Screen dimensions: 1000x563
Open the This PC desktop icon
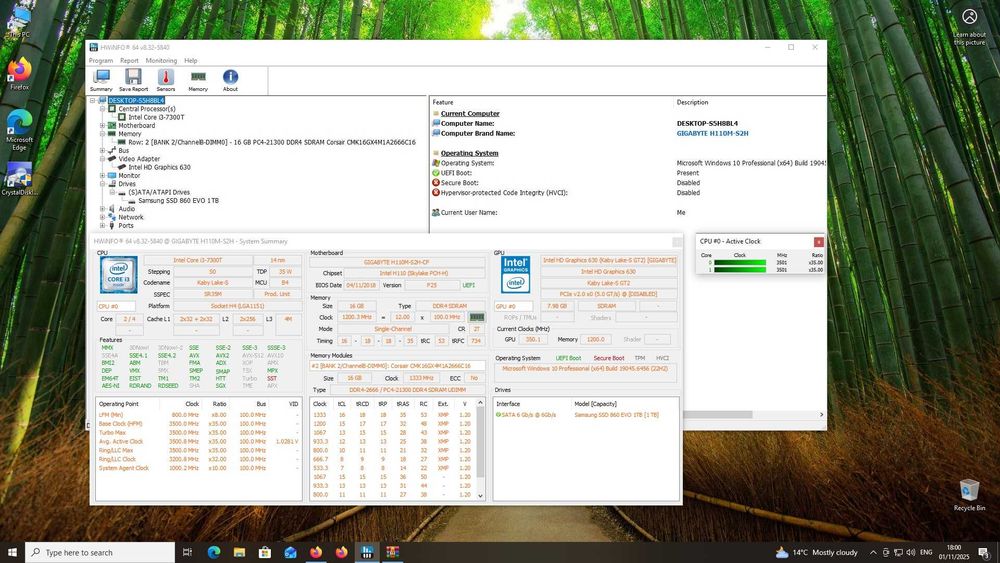pyautogui.click(x=18, y=20)
